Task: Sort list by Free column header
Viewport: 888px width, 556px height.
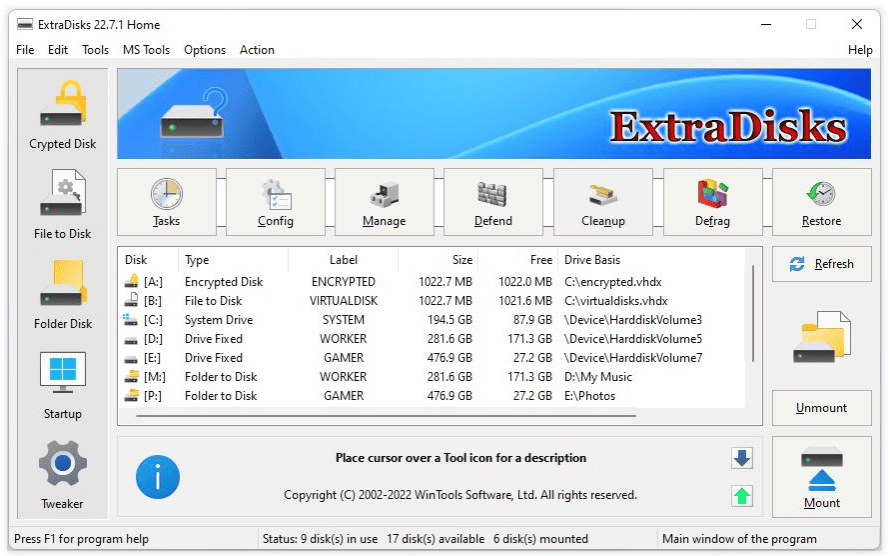Action: [541, 260]
